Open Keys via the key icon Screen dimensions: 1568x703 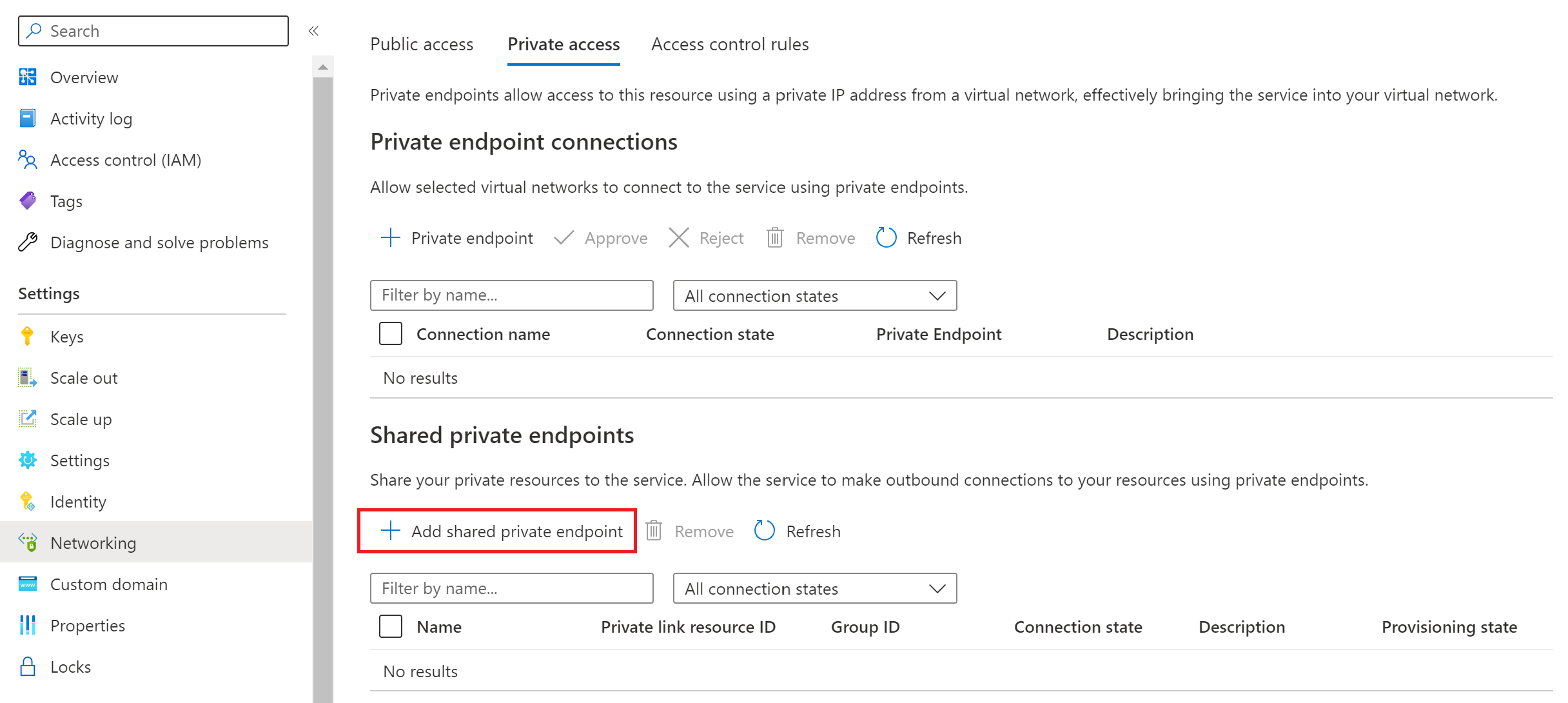(x=28, y=337)
